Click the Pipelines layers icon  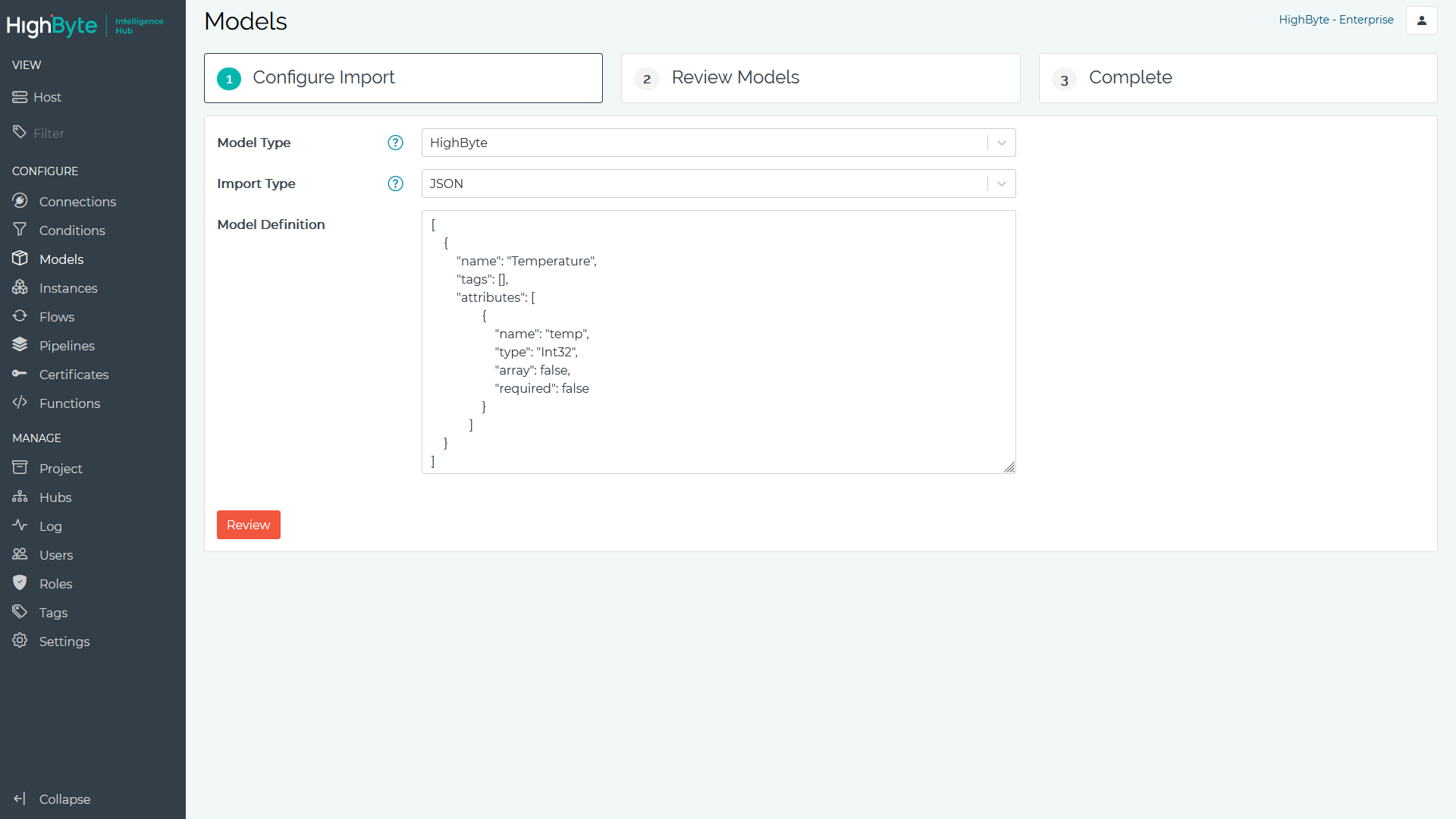point(20,345)
